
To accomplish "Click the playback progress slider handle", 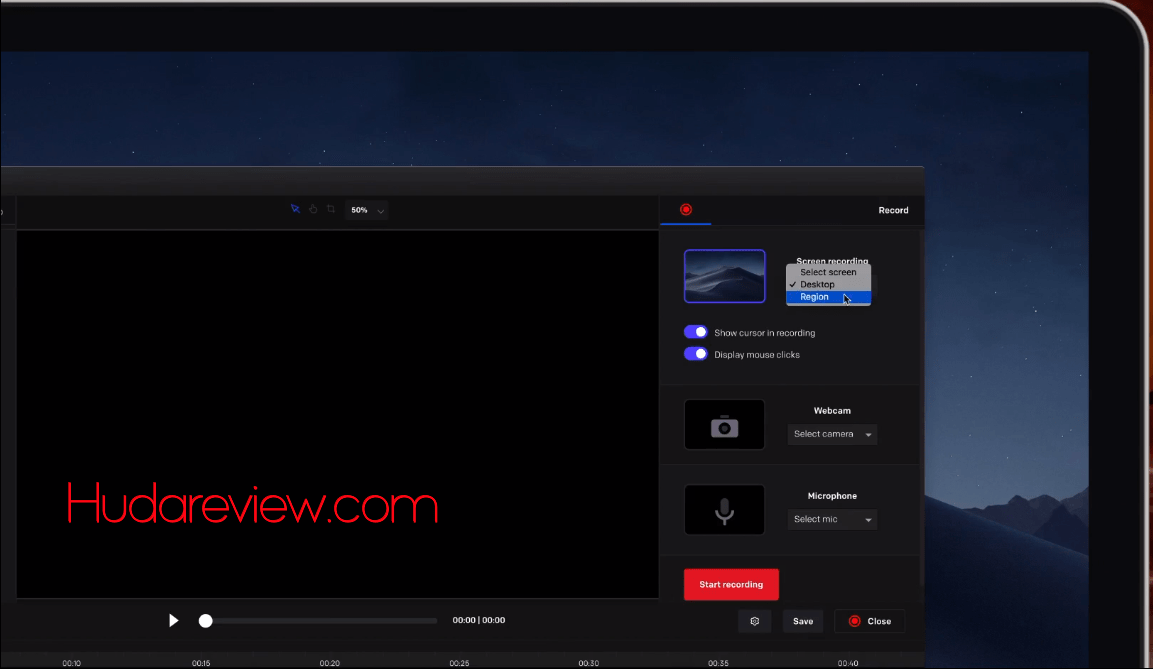I will point(206,620).
